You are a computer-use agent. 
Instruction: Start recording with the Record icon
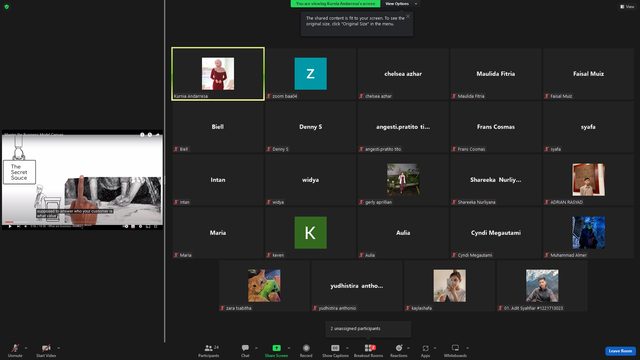[306, 348]
